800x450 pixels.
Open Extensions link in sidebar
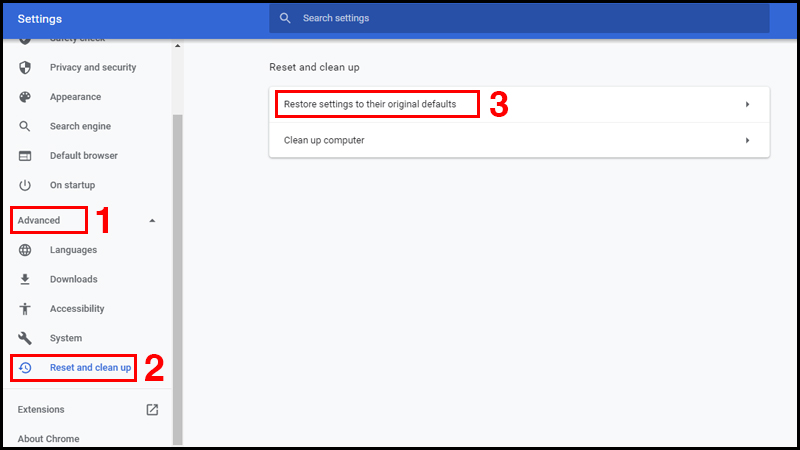[41, 410]
